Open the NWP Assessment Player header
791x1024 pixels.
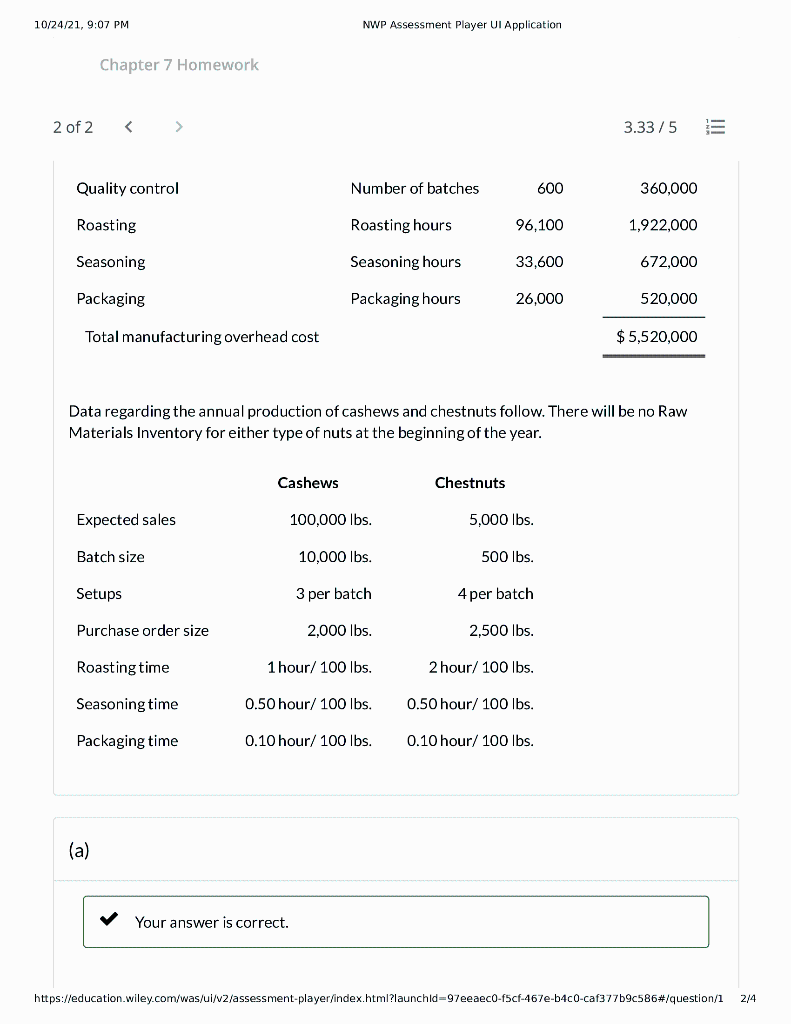462,24
